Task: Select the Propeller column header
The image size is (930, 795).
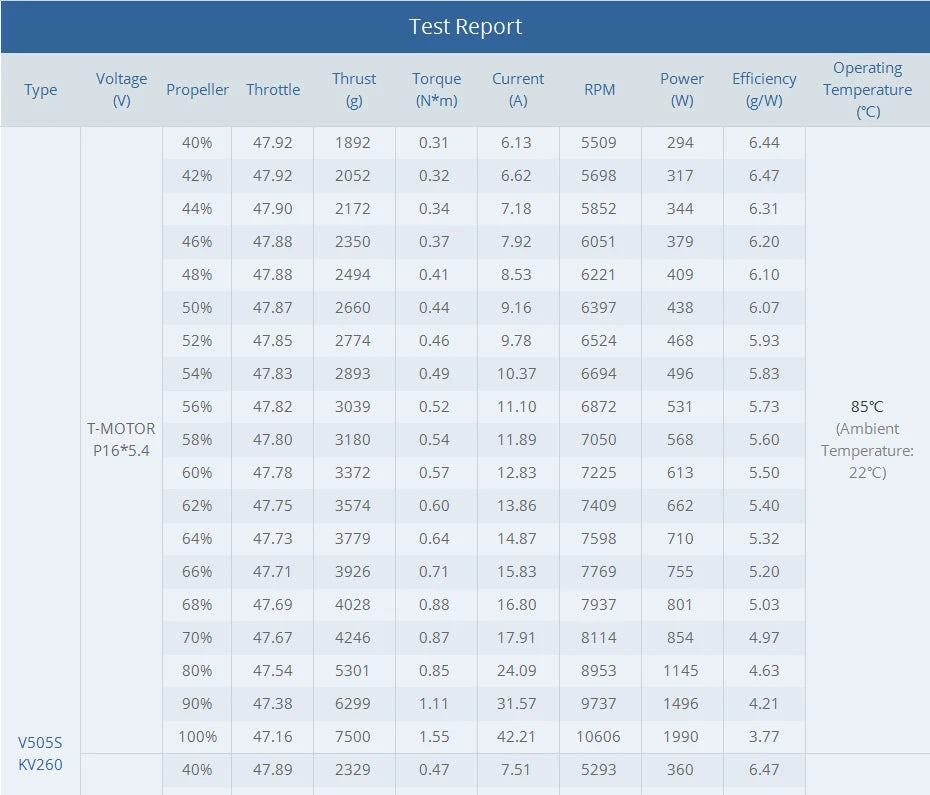Action: (x=197, y=90)
